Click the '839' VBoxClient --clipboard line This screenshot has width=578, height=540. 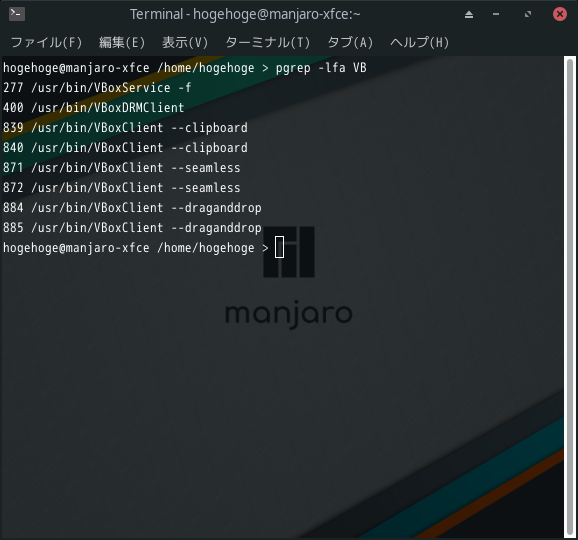pos(125,128)
